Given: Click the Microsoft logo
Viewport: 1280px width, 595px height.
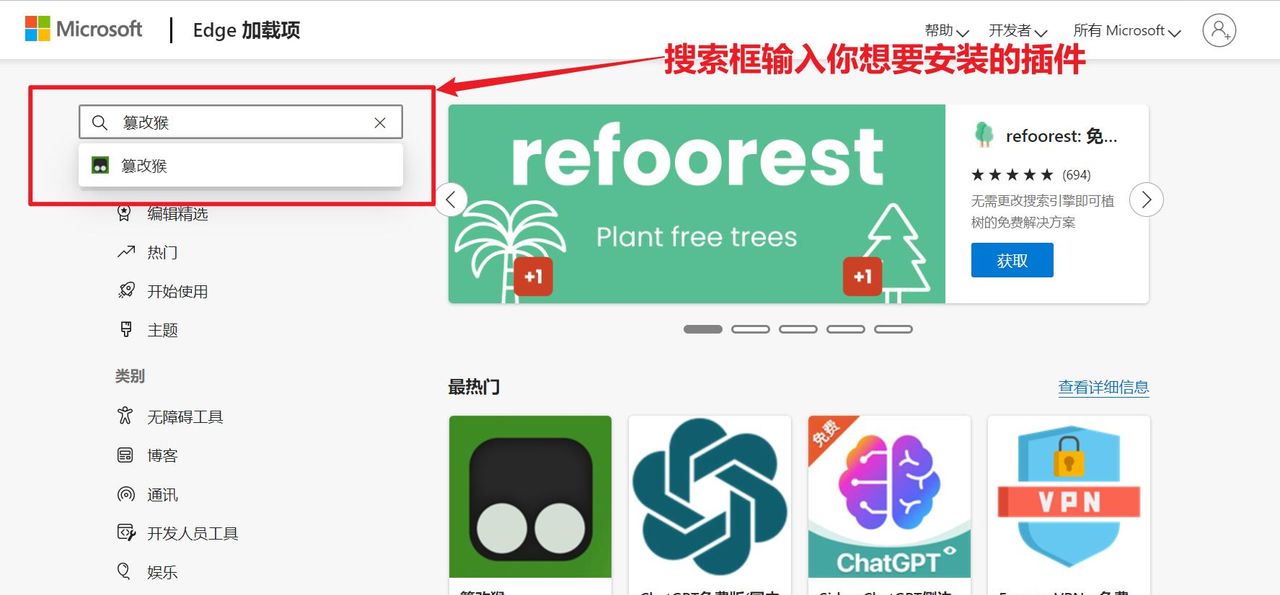Looking at the screenshot, I should [x=84, y=29].
